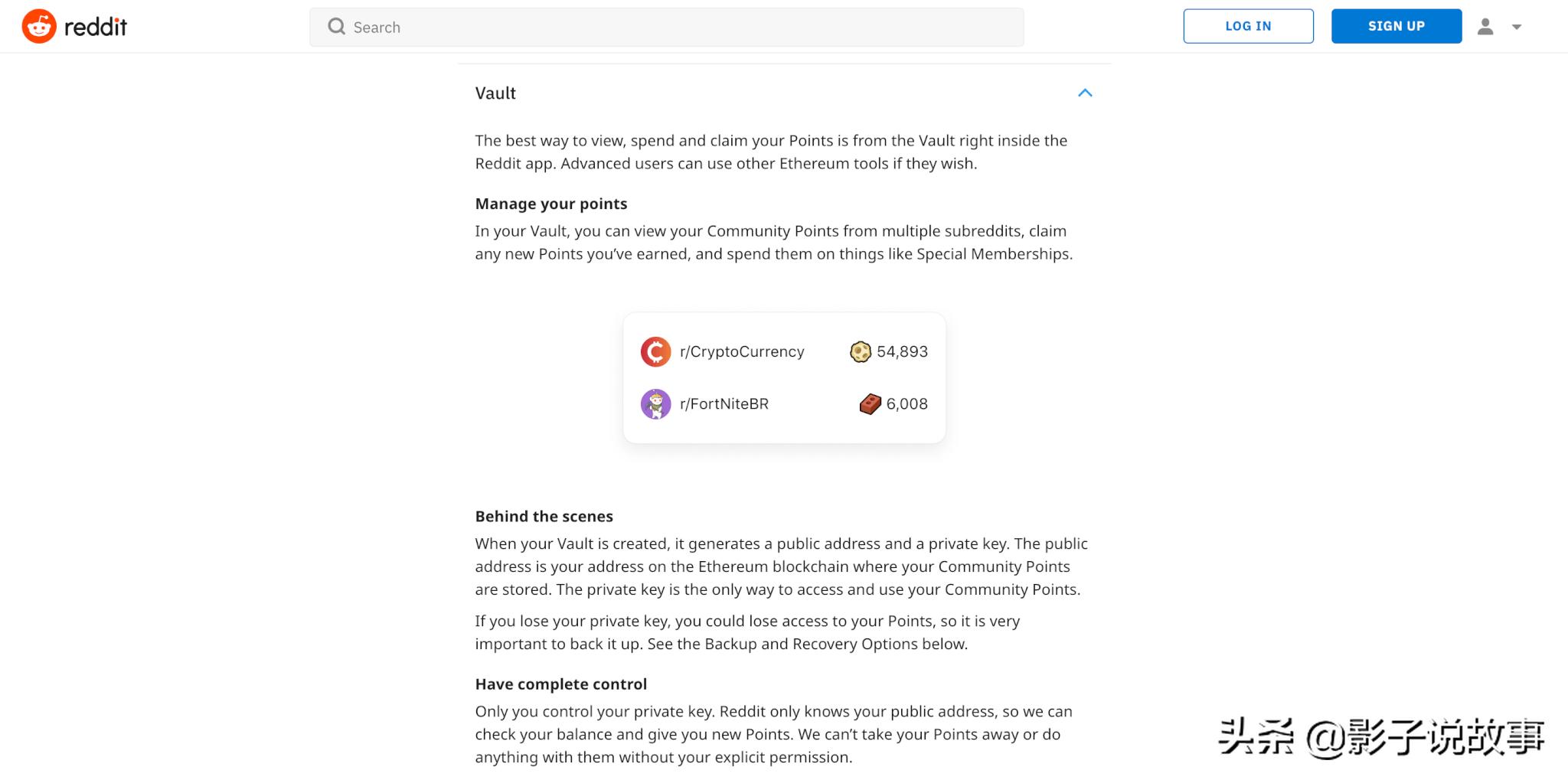Click the r/CryptoCurrency community icon

click(x=655, y=352)
